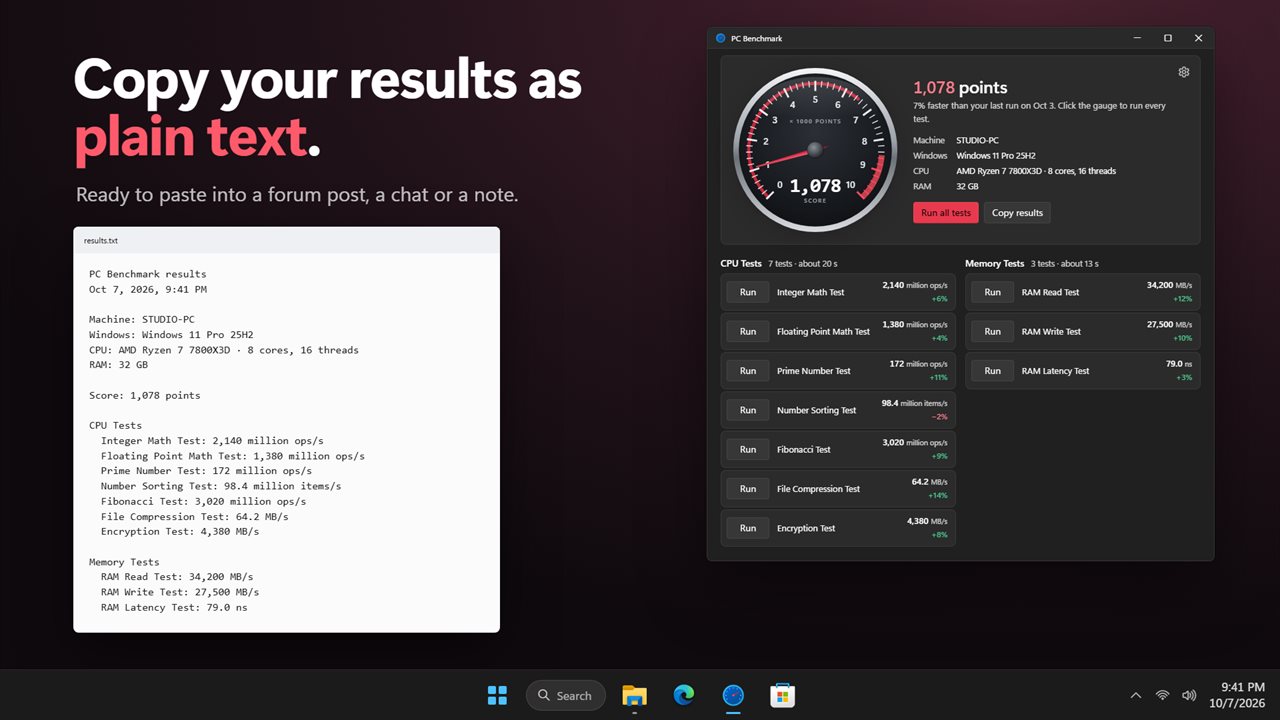The height and width of the screenshot is (720, 1280).
Task: Open the Wi-Fi network status icon
Action: 1162,695
